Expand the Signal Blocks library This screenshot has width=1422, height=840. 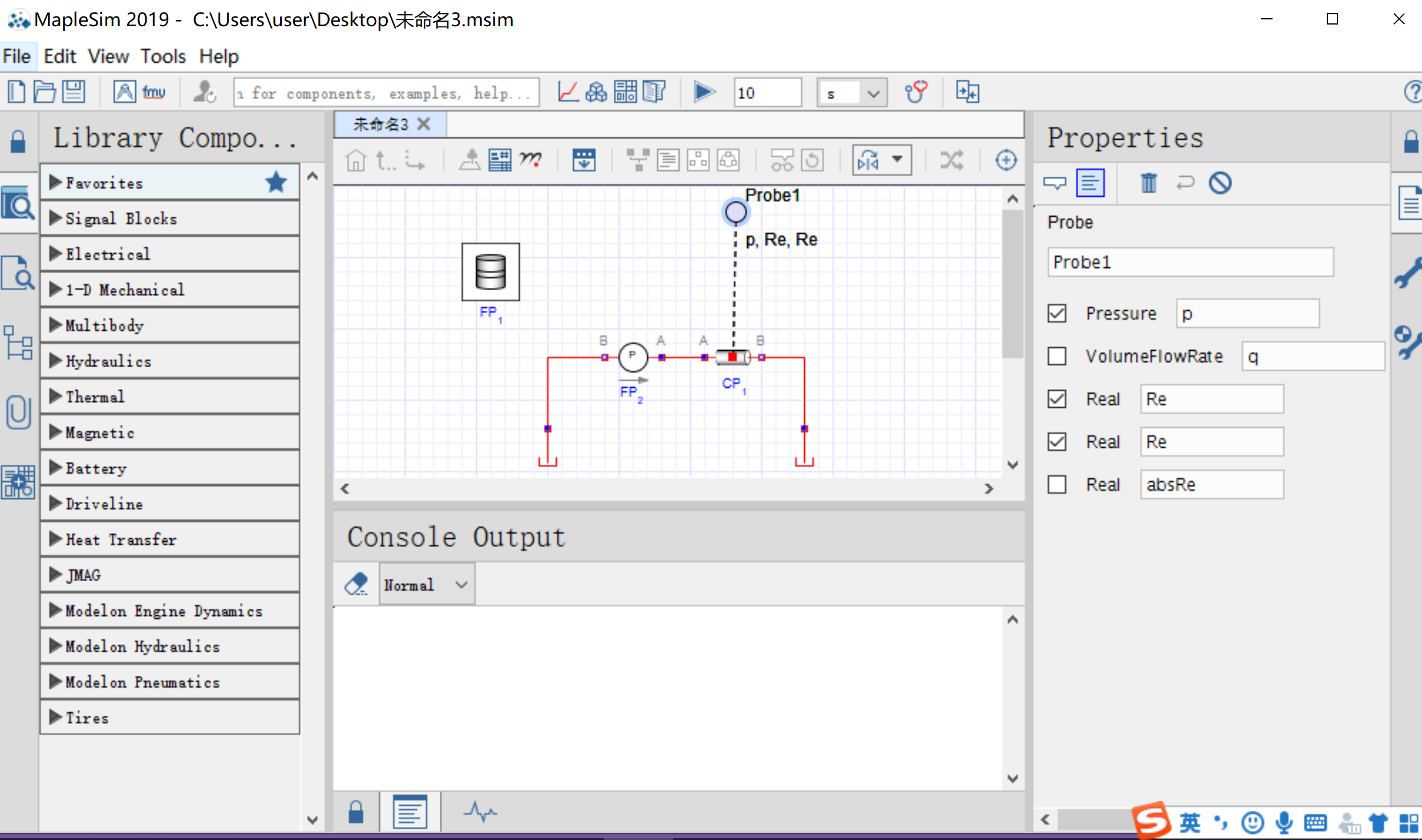(170, 219)
